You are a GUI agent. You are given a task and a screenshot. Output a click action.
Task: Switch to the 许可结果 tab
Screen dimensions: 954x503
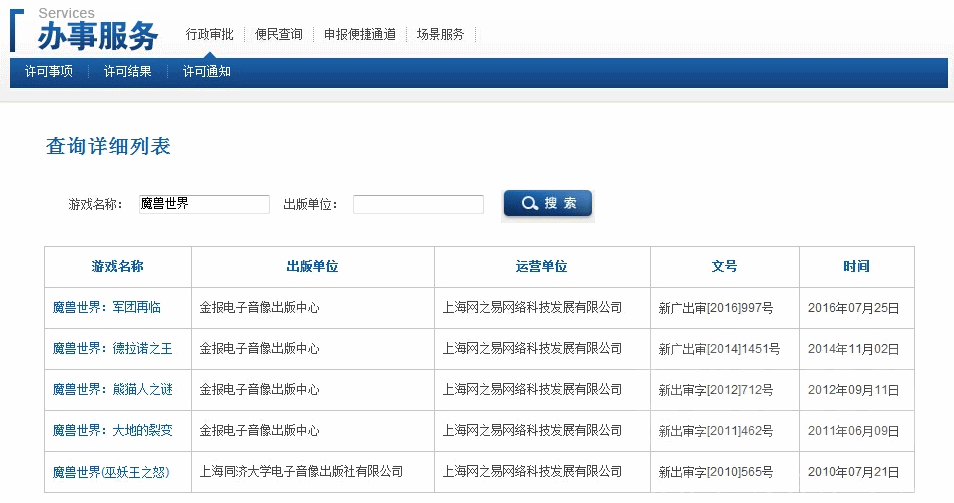coord(128,72)
